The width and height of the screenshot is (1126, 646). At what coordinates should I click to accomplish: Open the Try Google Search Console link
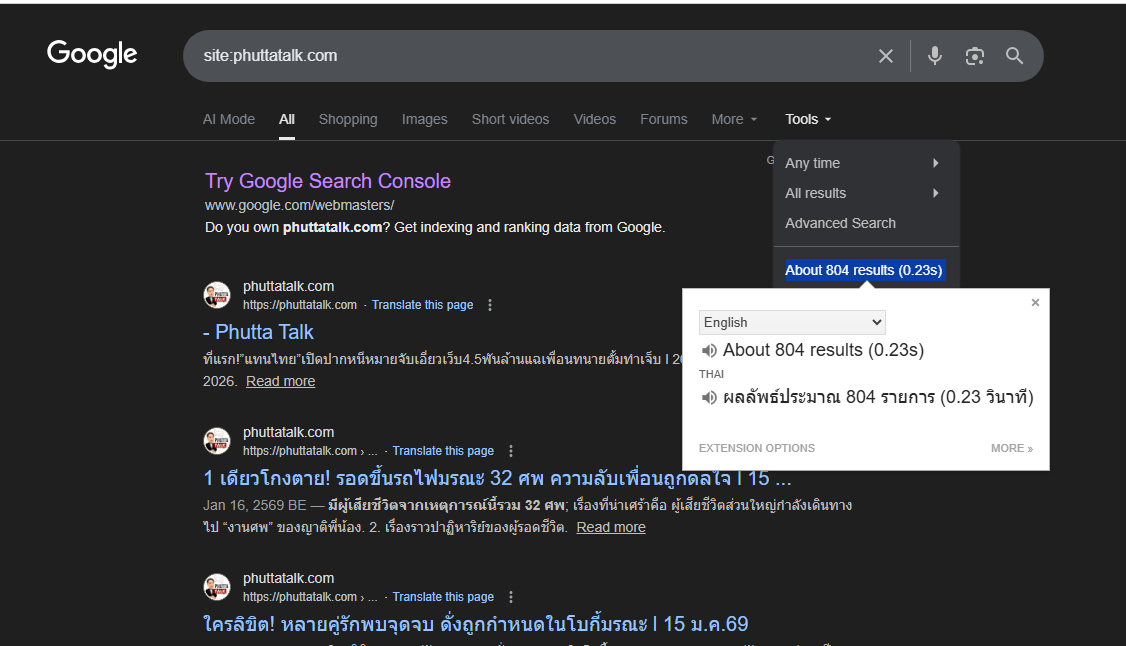[x=328, y=181]
